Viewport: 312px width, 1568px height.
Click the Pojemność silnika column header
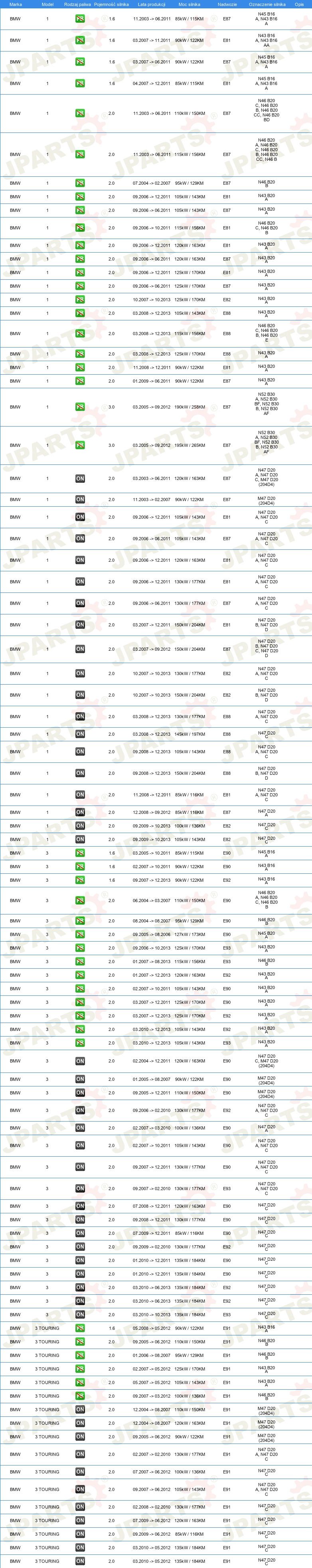[x=111, y=4]
